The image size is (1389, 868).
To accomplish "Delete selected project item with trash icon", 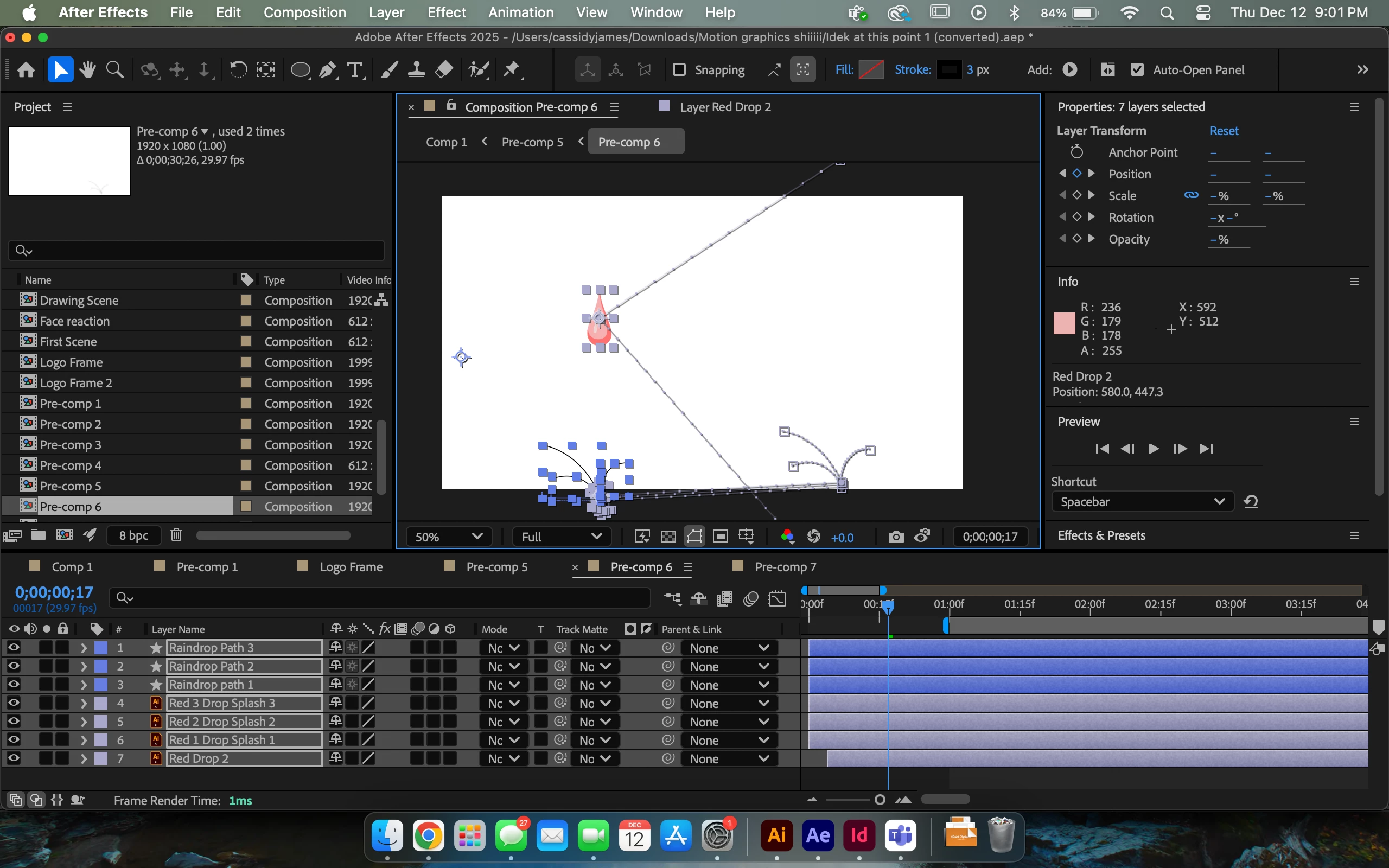I will coord(176,535).
